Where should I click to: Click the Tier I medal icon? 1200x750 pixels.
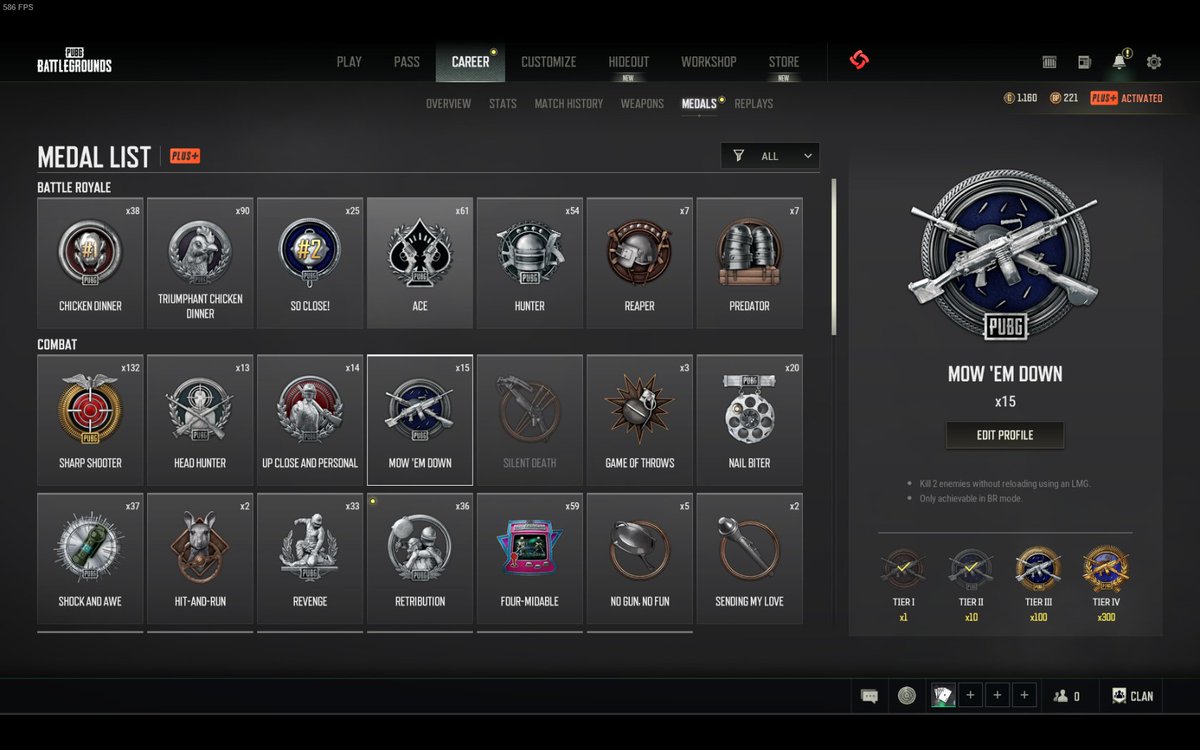[x=903, y=568]
